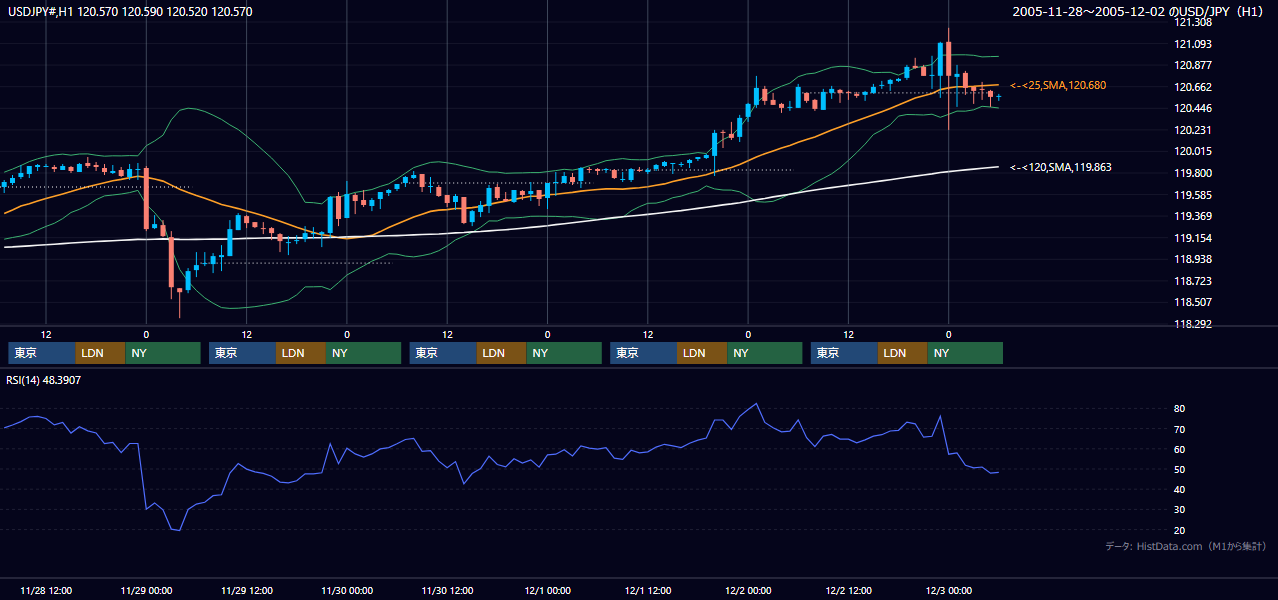Click the 12/1 00:00 time label

(x=547, y=590)
